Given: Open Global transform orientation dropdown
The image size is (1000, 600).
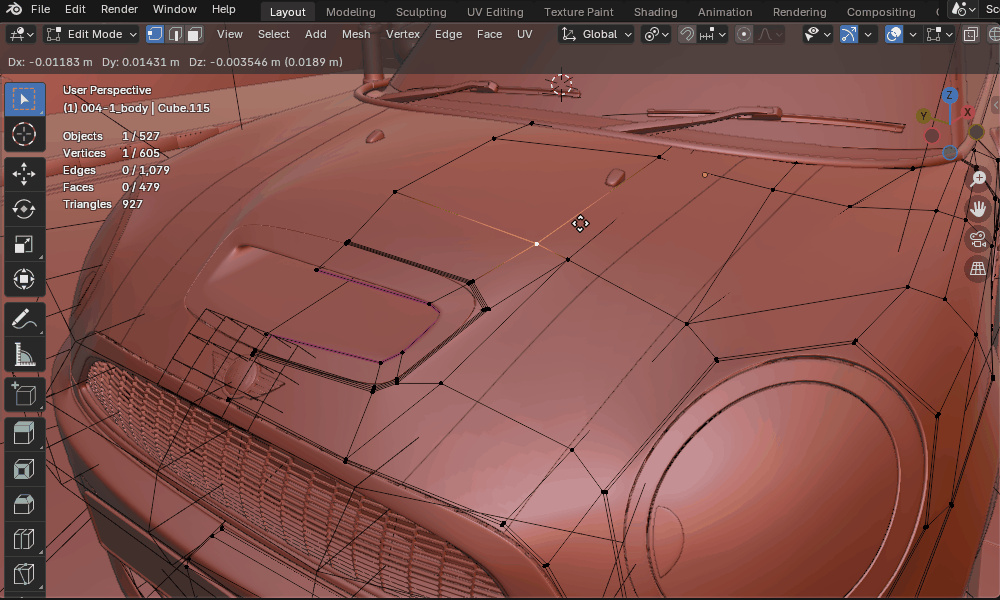Looking at the screenshot, I should pyautogui.click(x=596, y=34).
